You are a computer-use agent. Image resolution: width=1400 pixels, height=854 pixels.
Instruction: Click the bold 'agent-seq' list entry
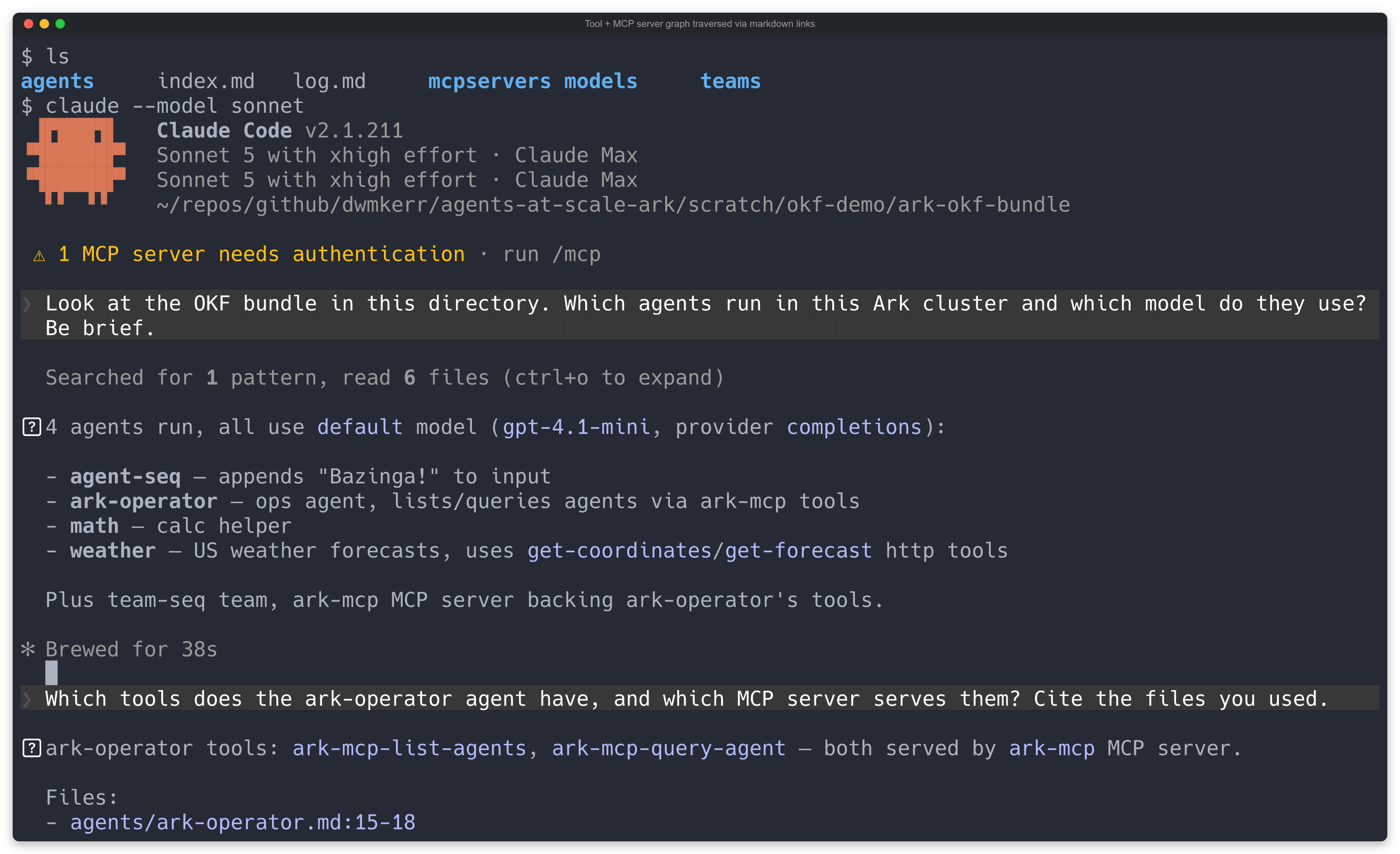tap(126, 476)
